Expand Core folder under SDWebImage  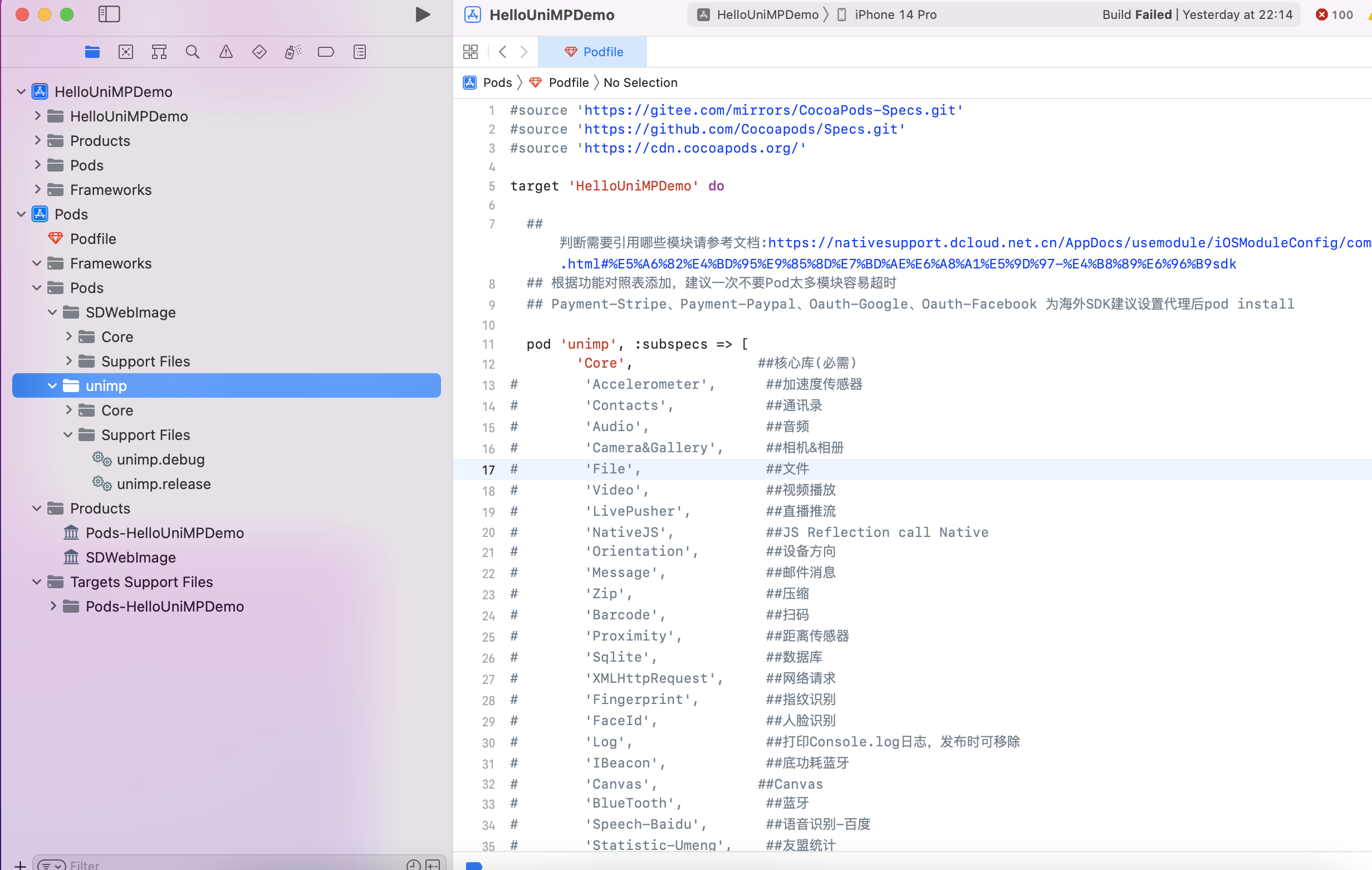click(x=68, y=336)
